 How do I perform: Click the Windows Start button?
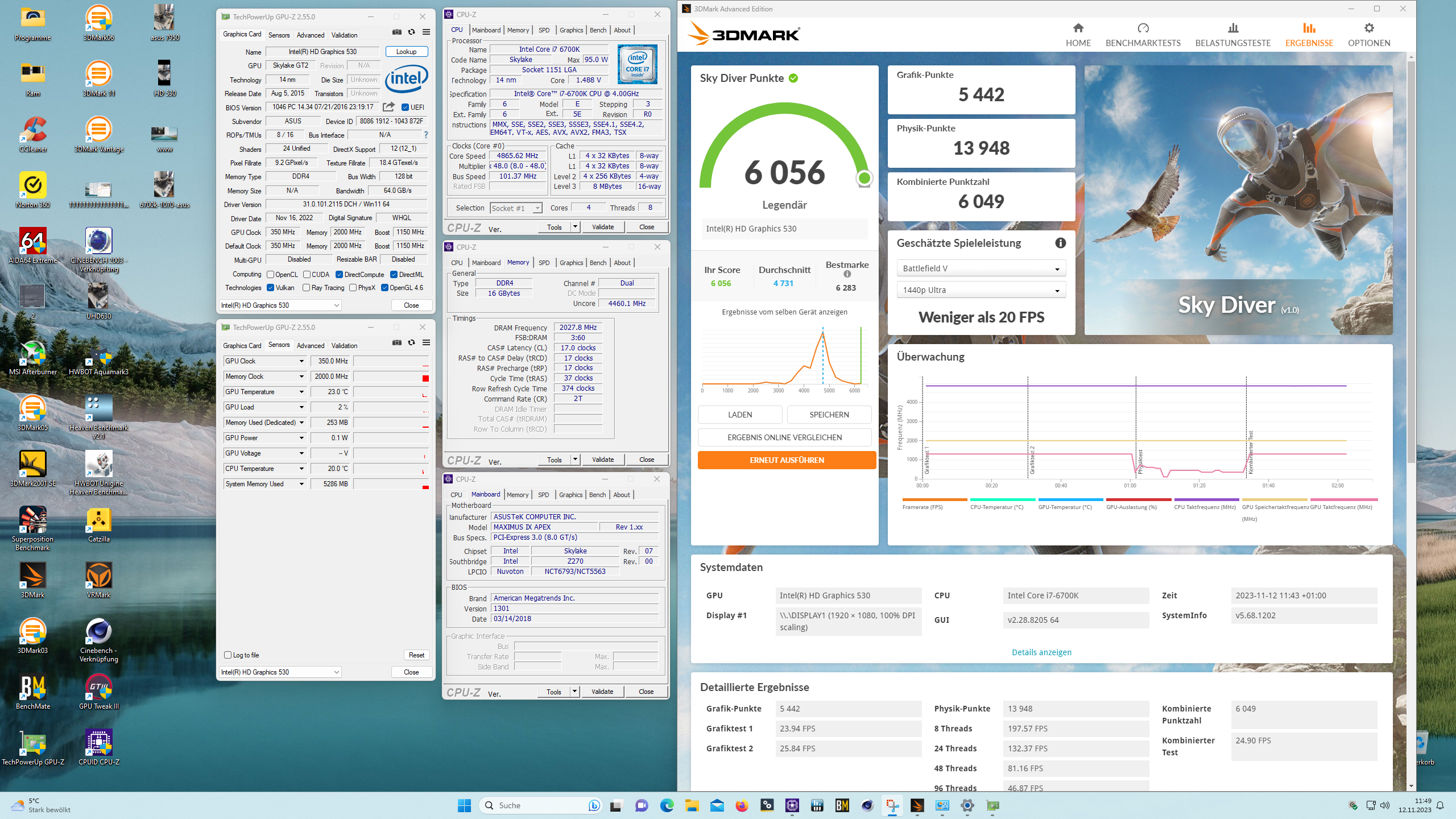464,805
